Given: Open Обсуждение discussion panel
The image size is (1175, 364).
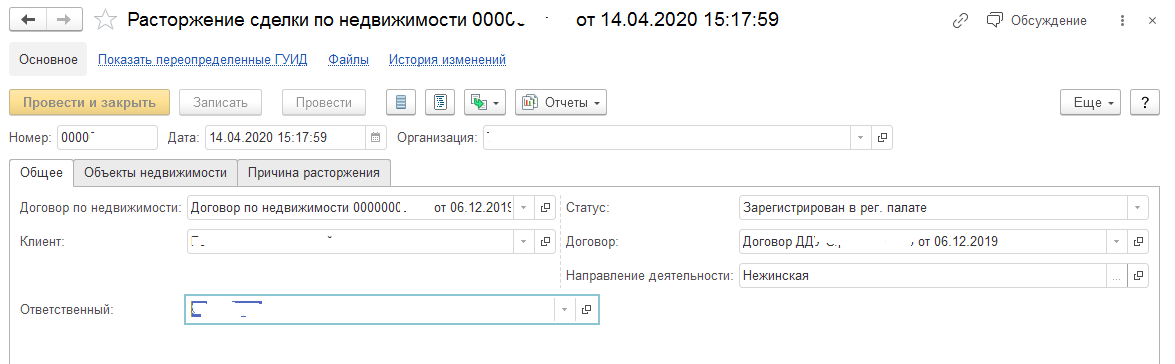Looking at the screenshot, I should [1037, 20].
